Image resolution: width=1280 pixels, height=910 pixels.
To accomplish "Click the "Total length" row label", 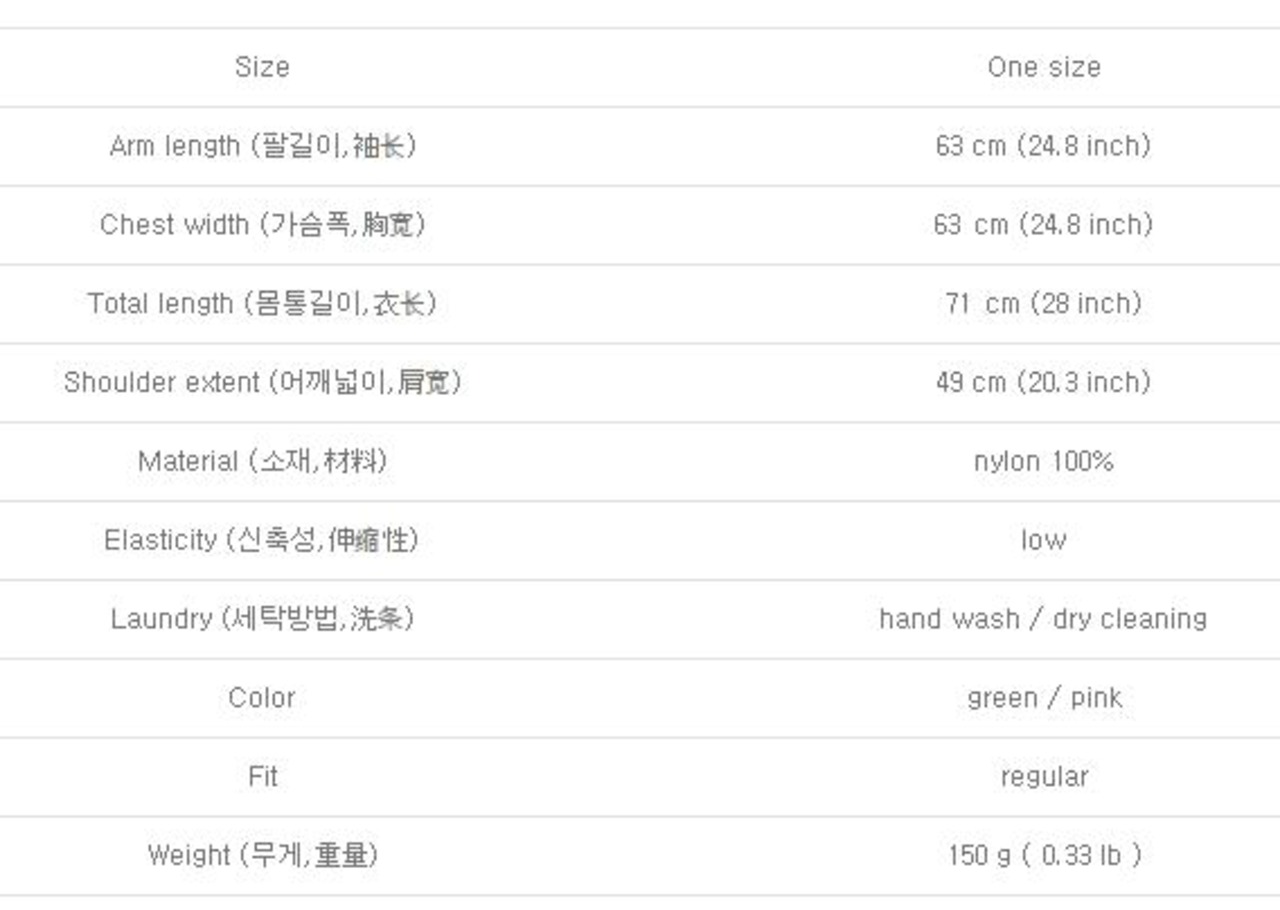I will point(262,303).
